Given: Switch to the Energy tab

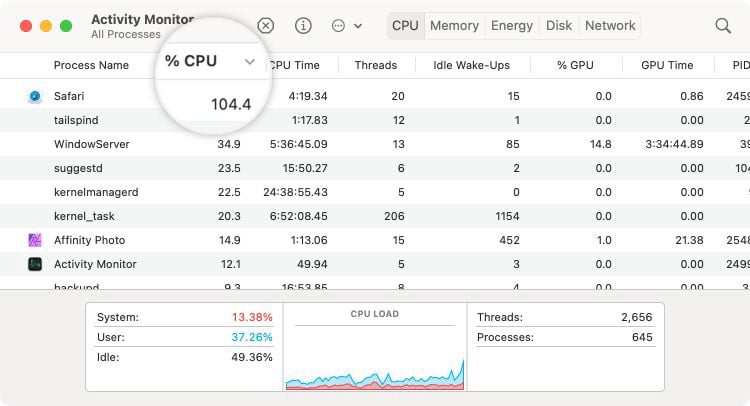Looking at the screenshot, I should tap(512, 26).
